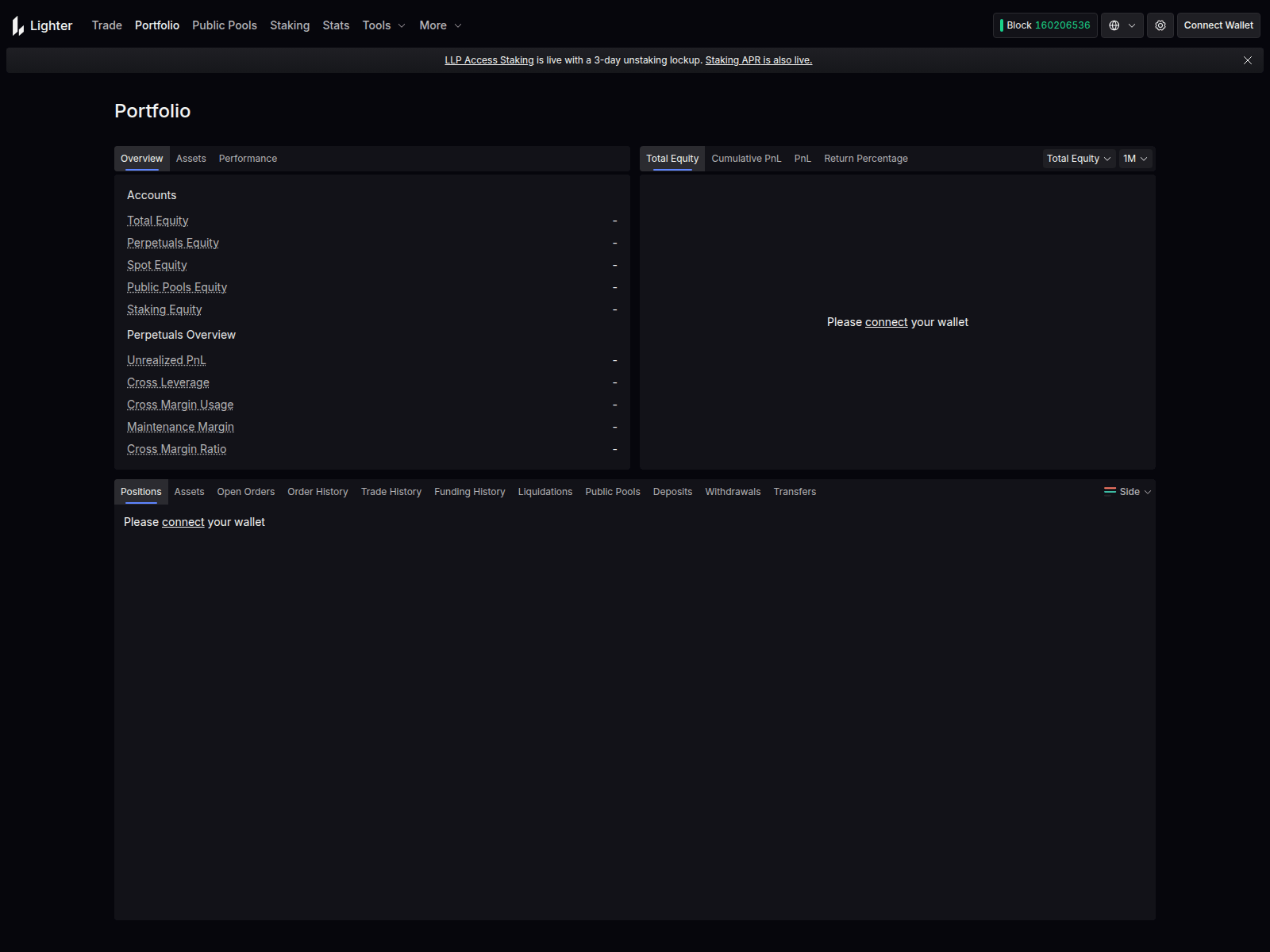
Task: Expand the chevron next to the globe
Action: pyautogui.click(x=1132, y=25)
